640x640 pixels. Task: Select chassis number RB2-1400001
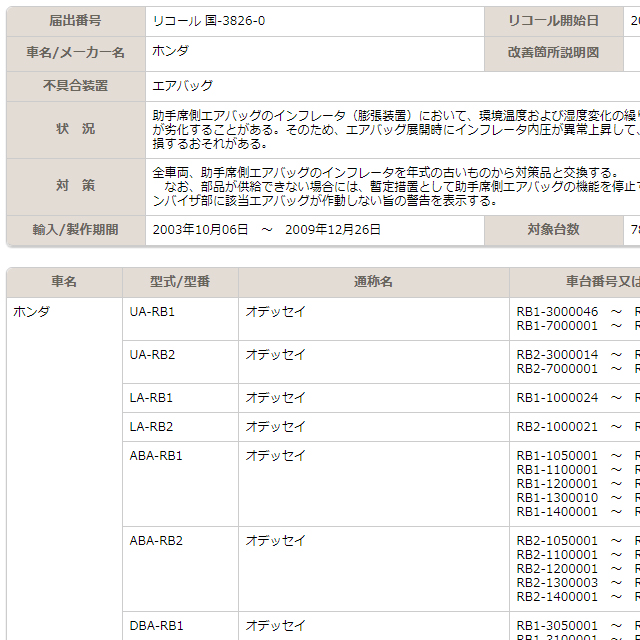click(x=557, y=597)
